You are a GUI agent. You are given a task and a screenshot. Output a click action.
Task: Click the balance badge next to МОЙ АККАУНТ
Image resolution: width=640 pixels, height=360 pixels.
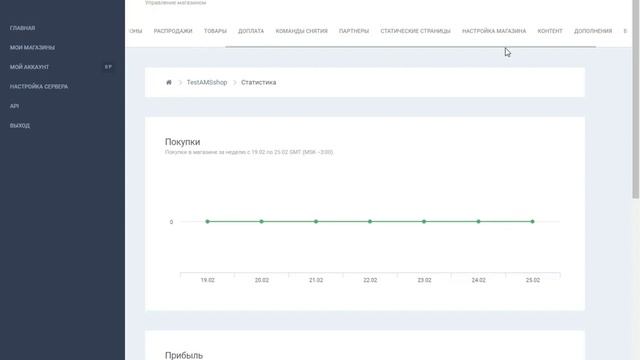click(x=108, y=67)
